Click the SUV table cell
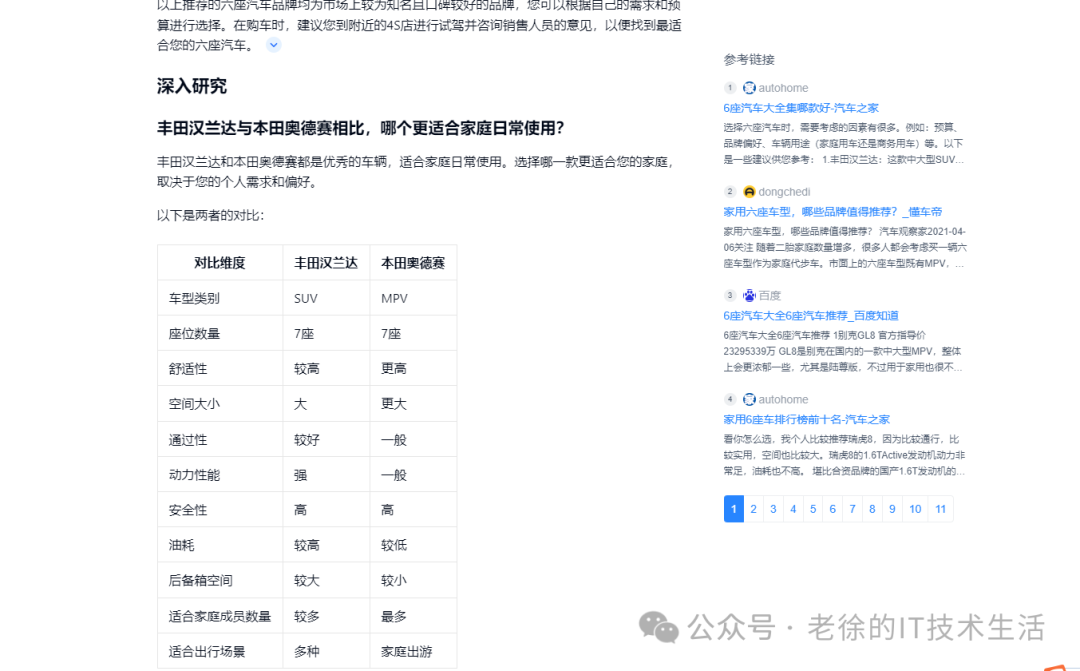This screenshot has width=1080, height=671. pyautogui.click(x=306, y=298)
